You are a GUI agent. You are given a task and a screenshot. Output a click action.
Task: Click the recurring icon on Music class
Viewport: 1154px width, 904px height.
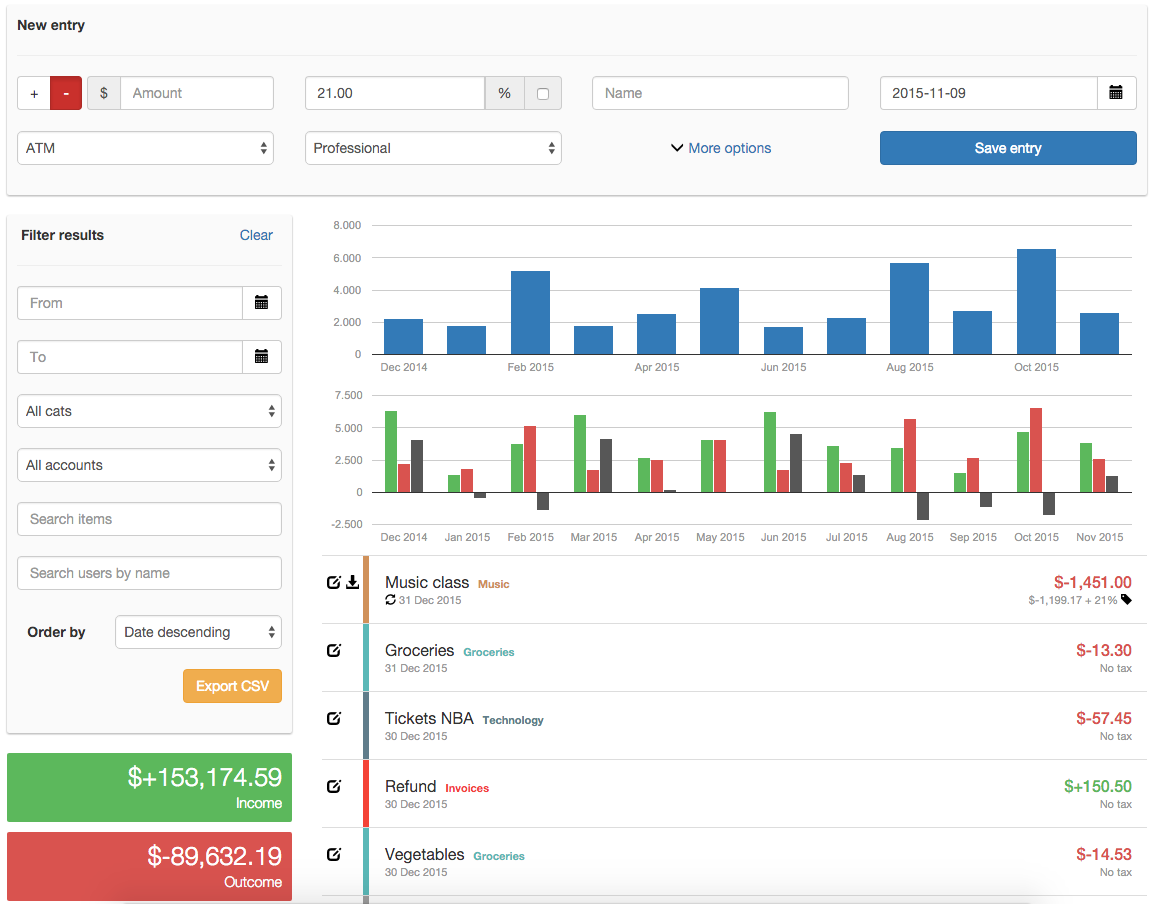[389, 600]
